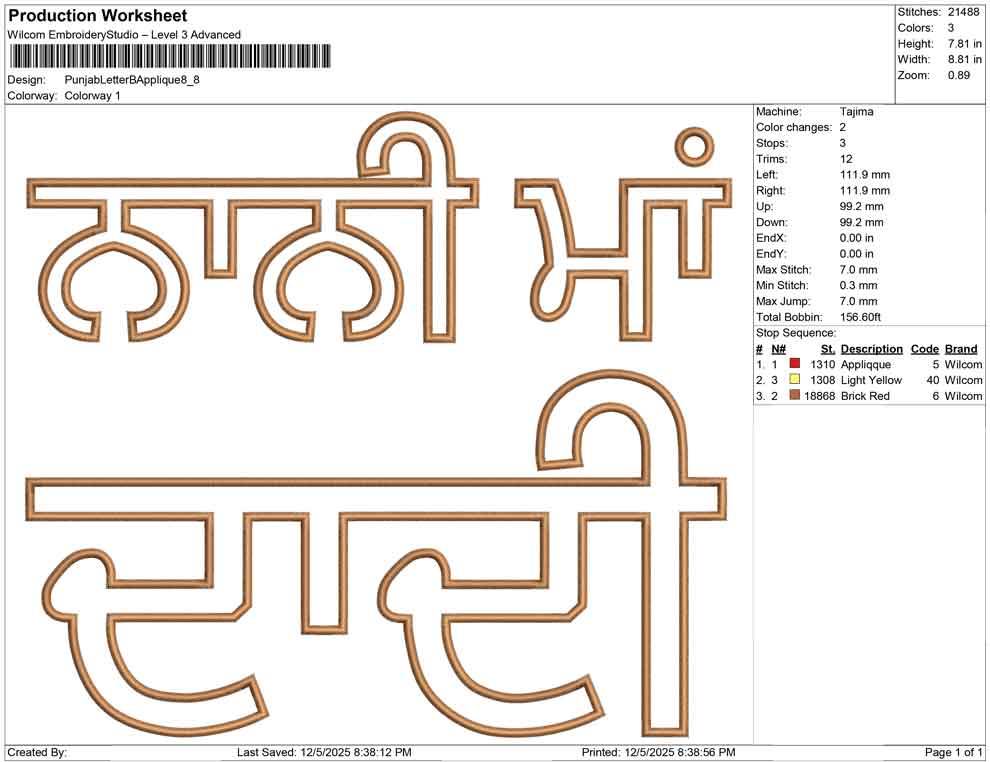This screenshot has height=762, width=990.
Task: Click the St. column header
Action: click(827, 349)
